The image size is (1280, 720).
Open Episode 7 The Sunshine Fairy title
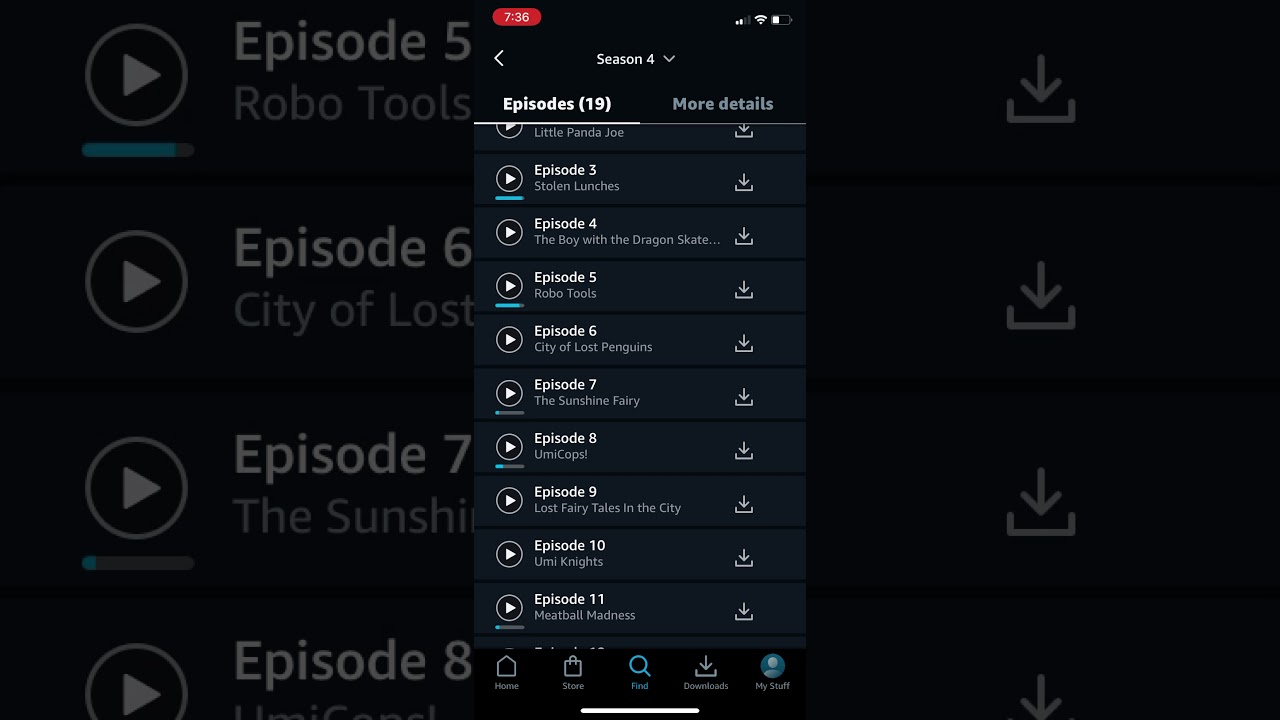click(x=587, y=393)
